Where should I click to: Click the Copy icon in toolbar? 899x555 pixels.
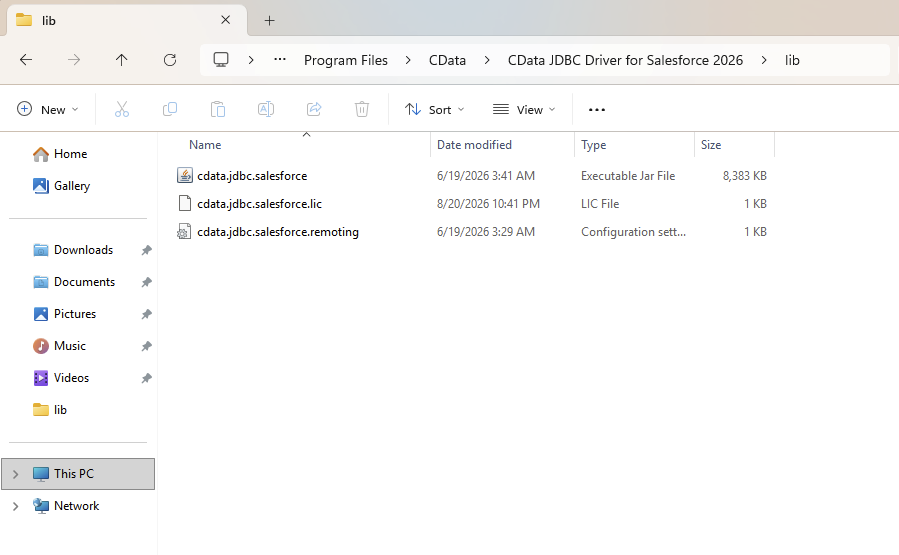coord(170,109)
